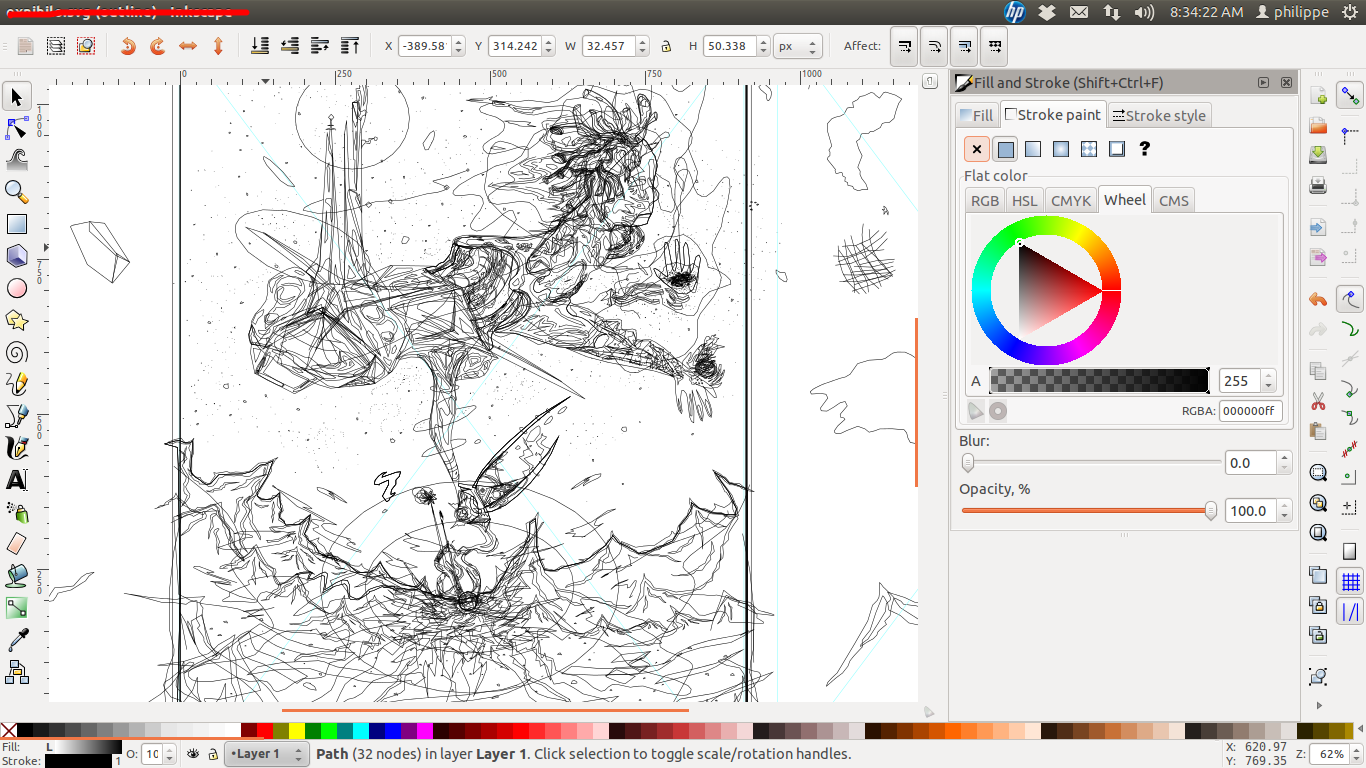Increase the H height spinner
The width and height of the screenshot is (1366, 768).
point(764,41)
